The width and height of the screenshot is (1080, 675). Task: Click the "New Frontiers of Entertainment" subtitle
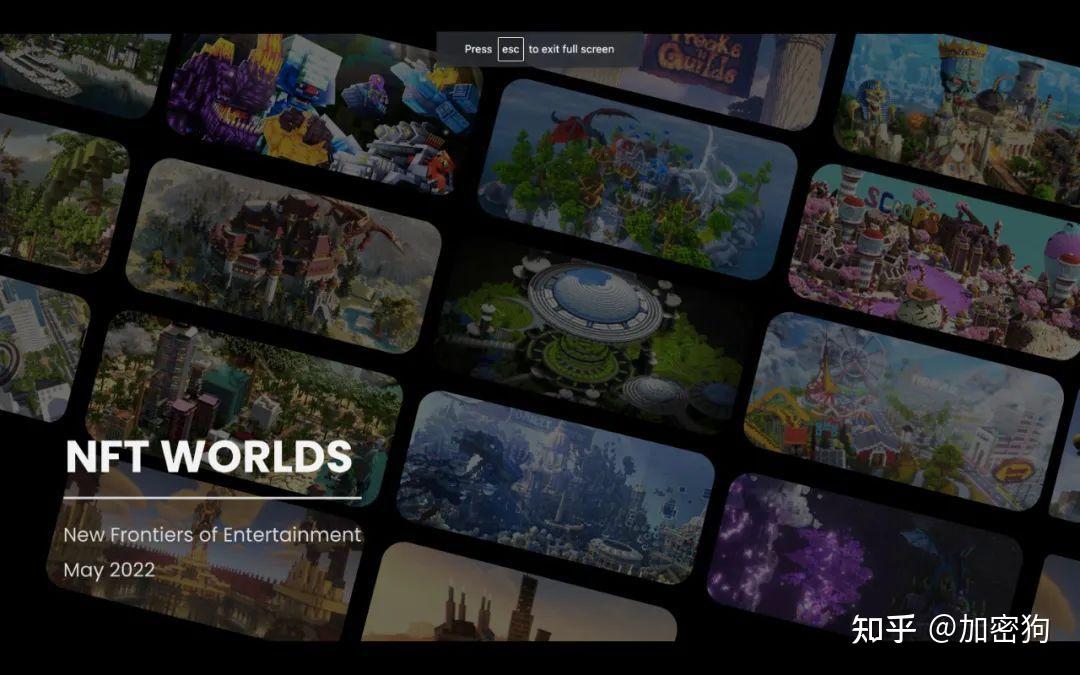click(x=212, y=535)
